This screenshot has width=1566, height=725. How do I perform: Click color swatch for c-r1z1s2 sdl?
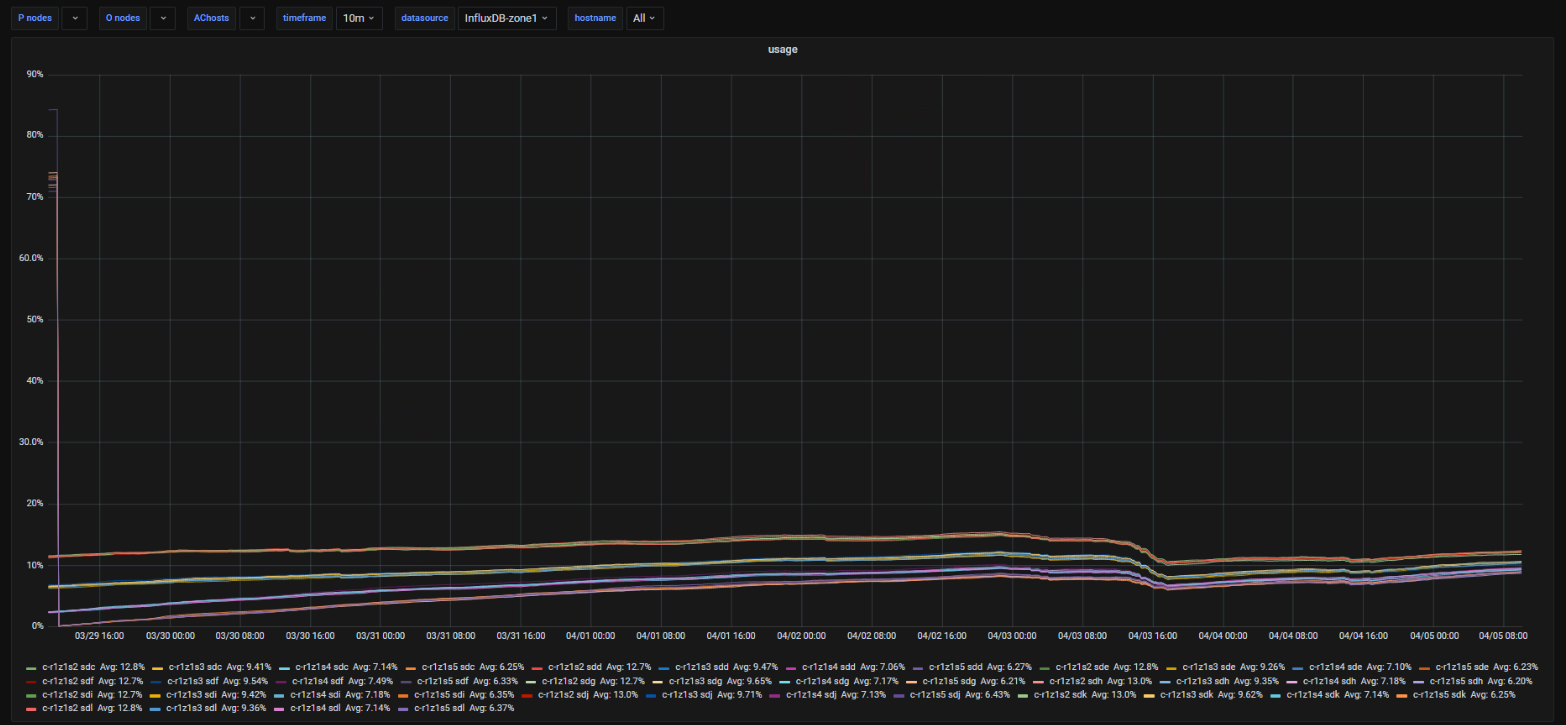[x=32, y=707]
